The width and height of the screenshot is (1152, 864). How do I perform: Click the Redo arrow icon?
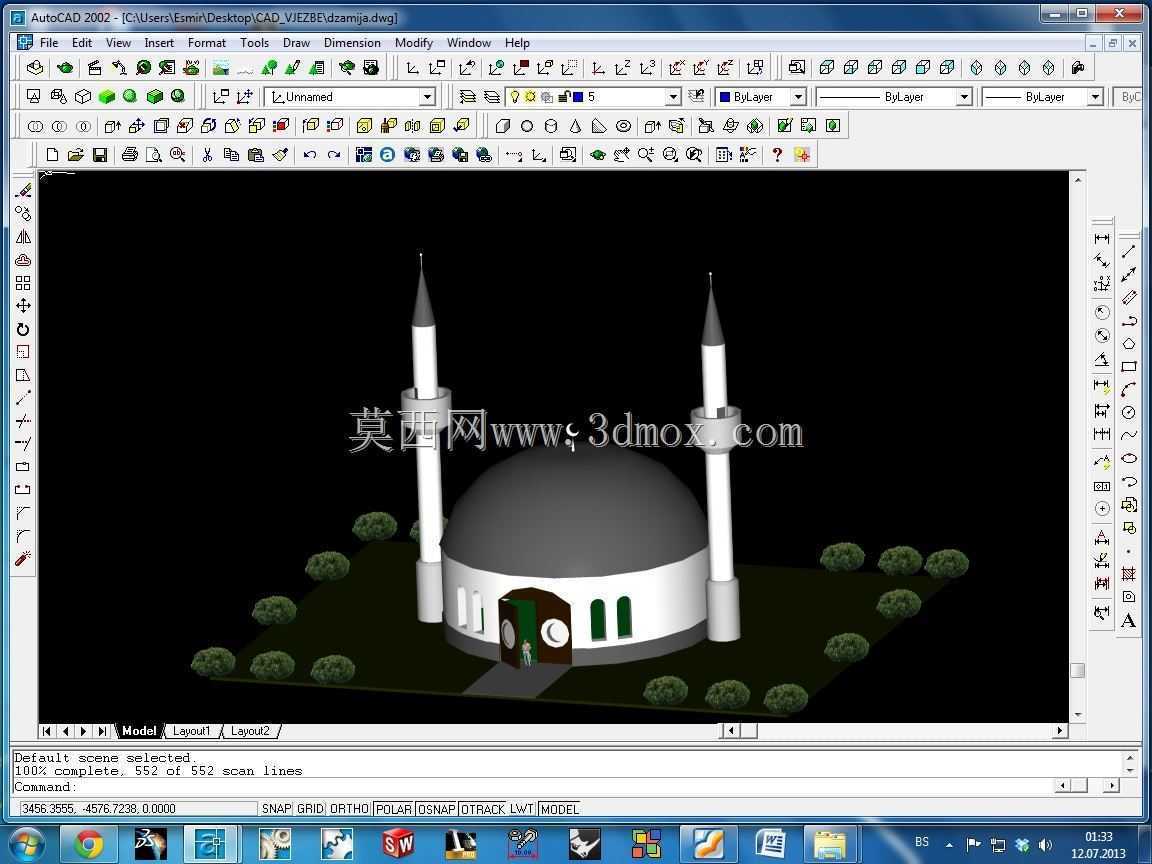click(x=334, y=155)
